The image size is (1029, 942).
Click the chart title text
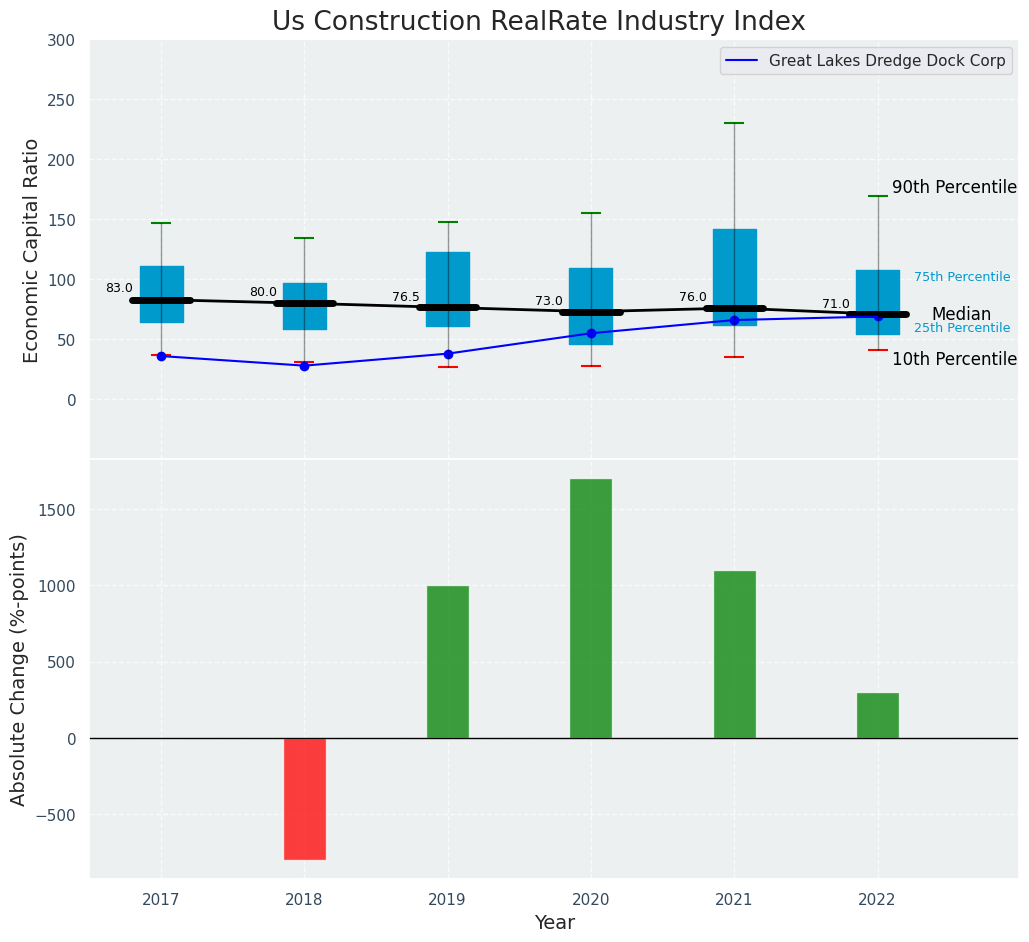(x=538, y=22)
